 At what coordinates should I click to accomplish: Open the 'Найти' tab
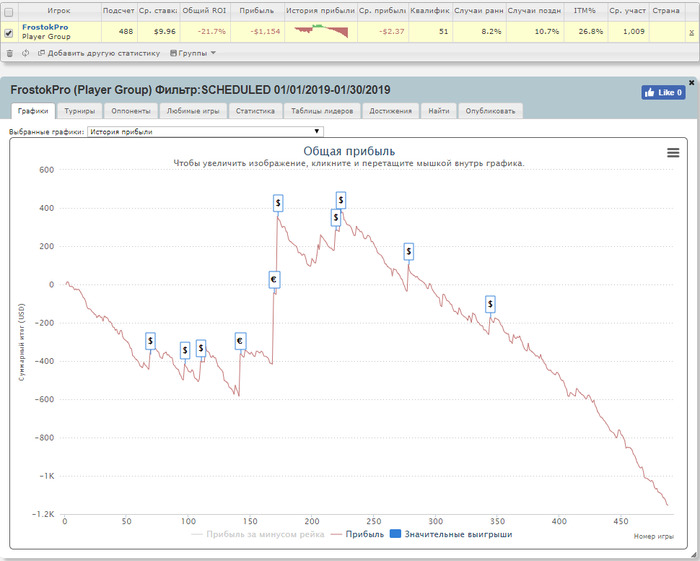click(439, 111)
